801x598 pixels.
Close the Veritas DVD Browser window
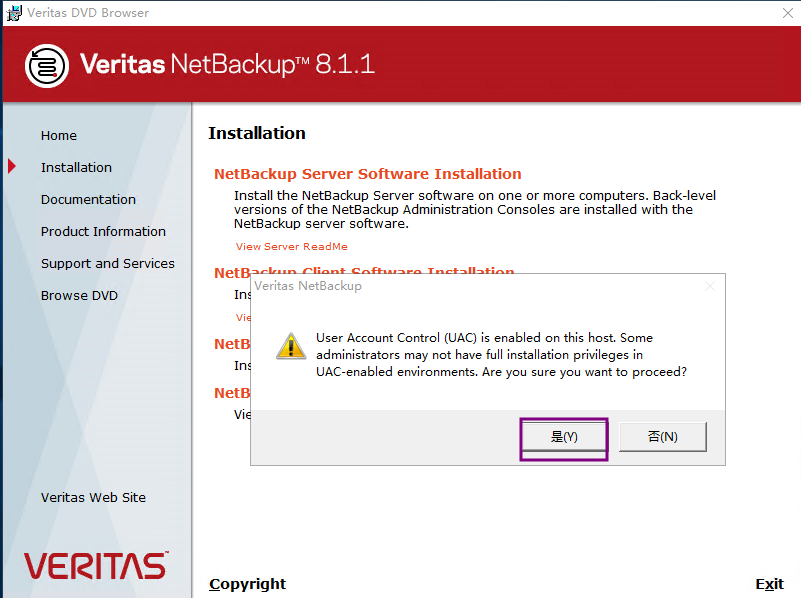(x=788, y=13)
